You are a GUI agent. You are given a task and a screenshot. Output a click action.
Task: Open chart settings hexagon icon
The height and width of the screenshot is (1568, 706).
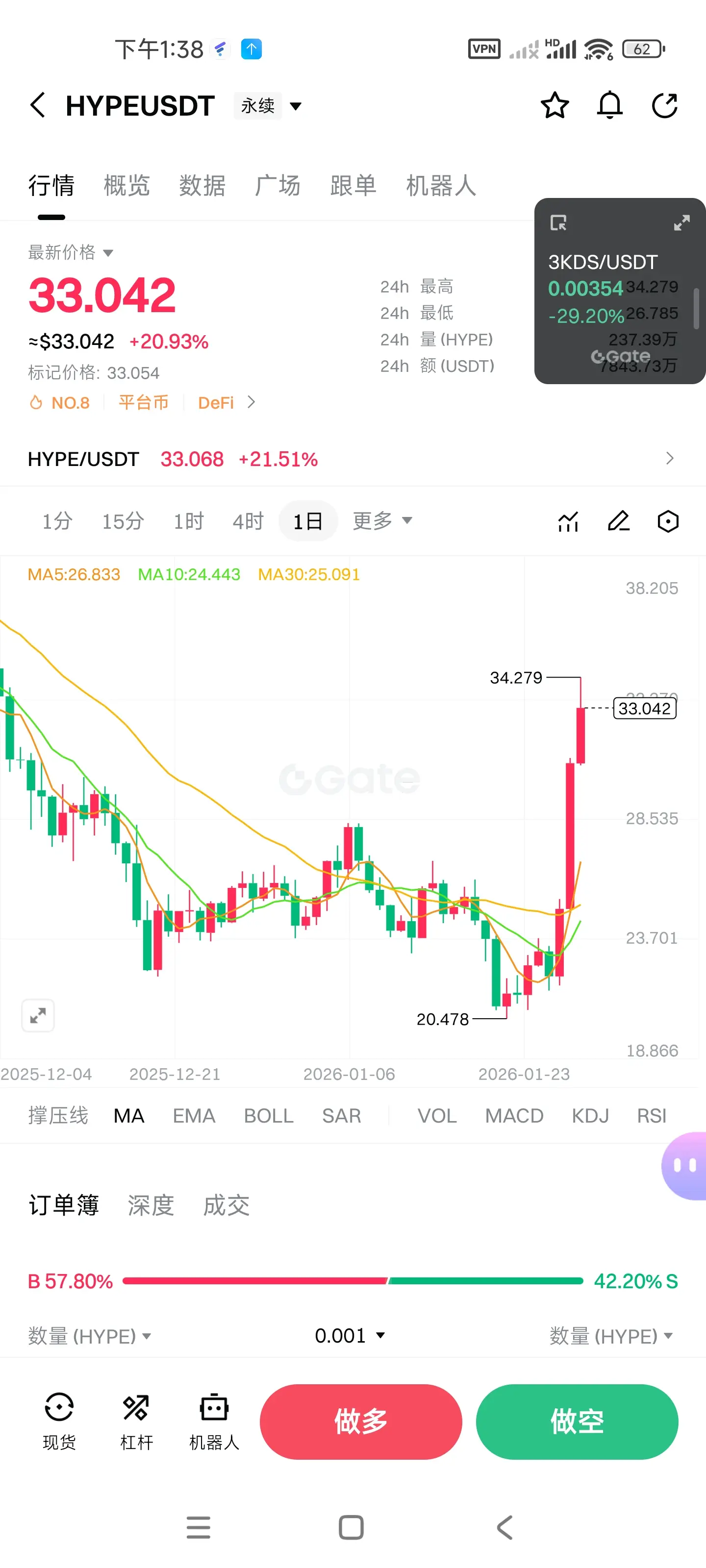point(668,522)
